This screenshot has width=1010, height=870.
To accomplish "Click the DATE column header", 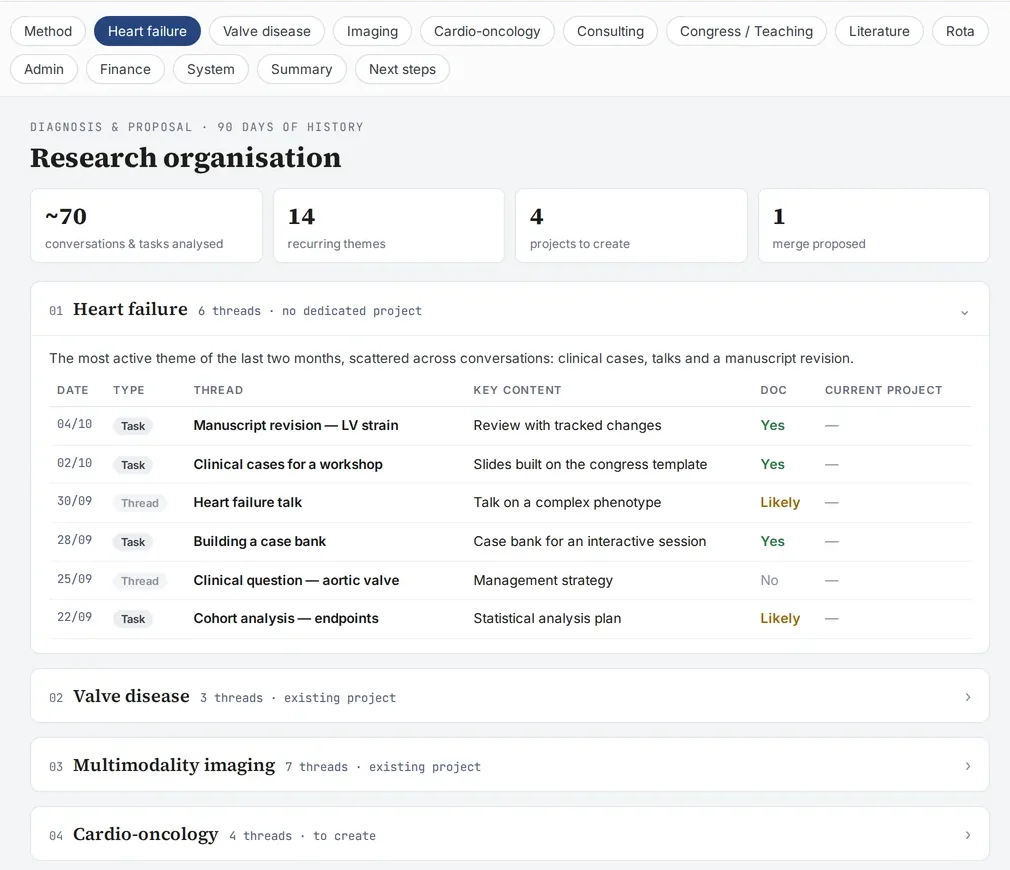I will tap(73, 390).
